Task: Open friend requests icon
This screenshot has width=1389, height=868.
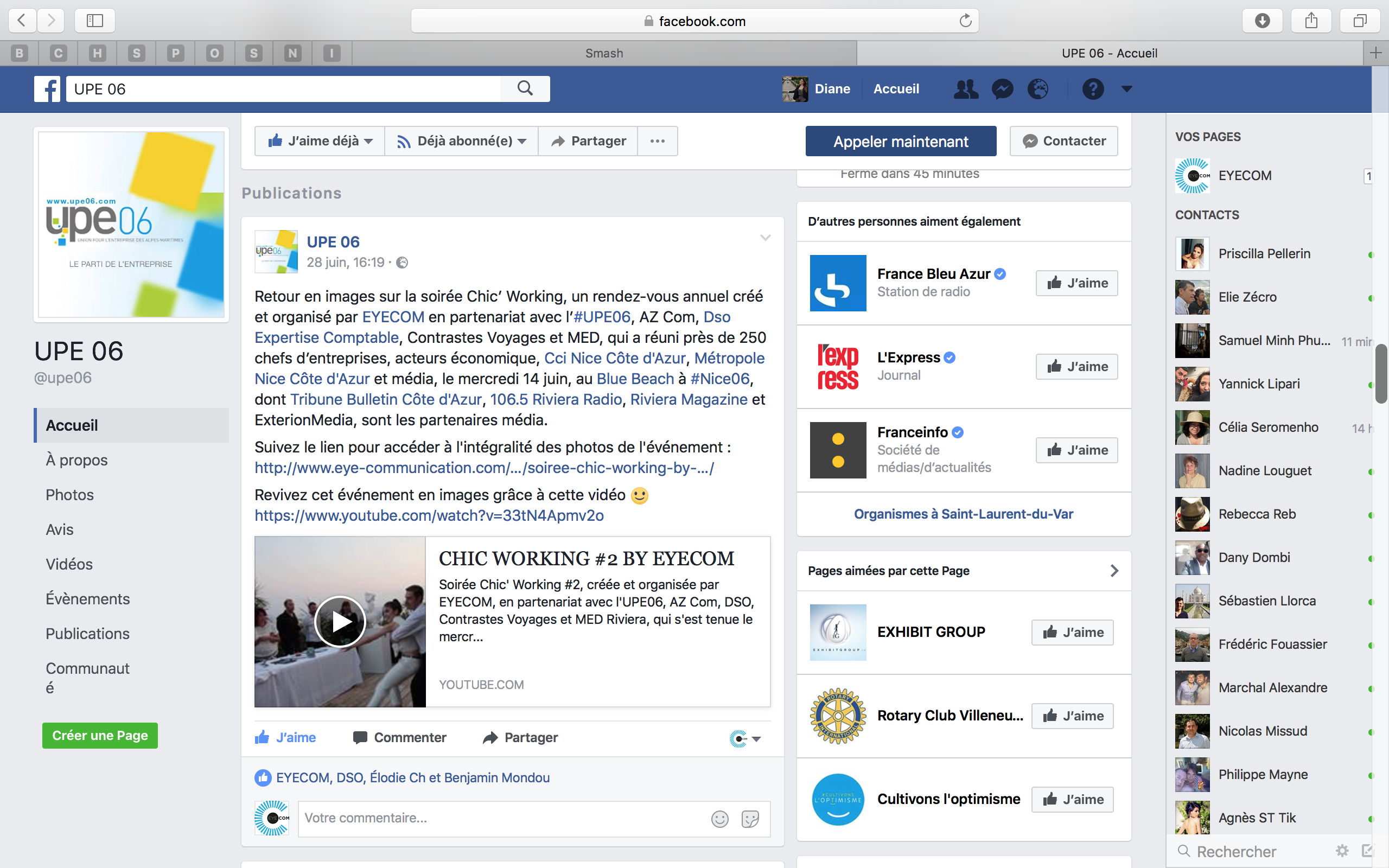Action: click(x=966, y=89)
